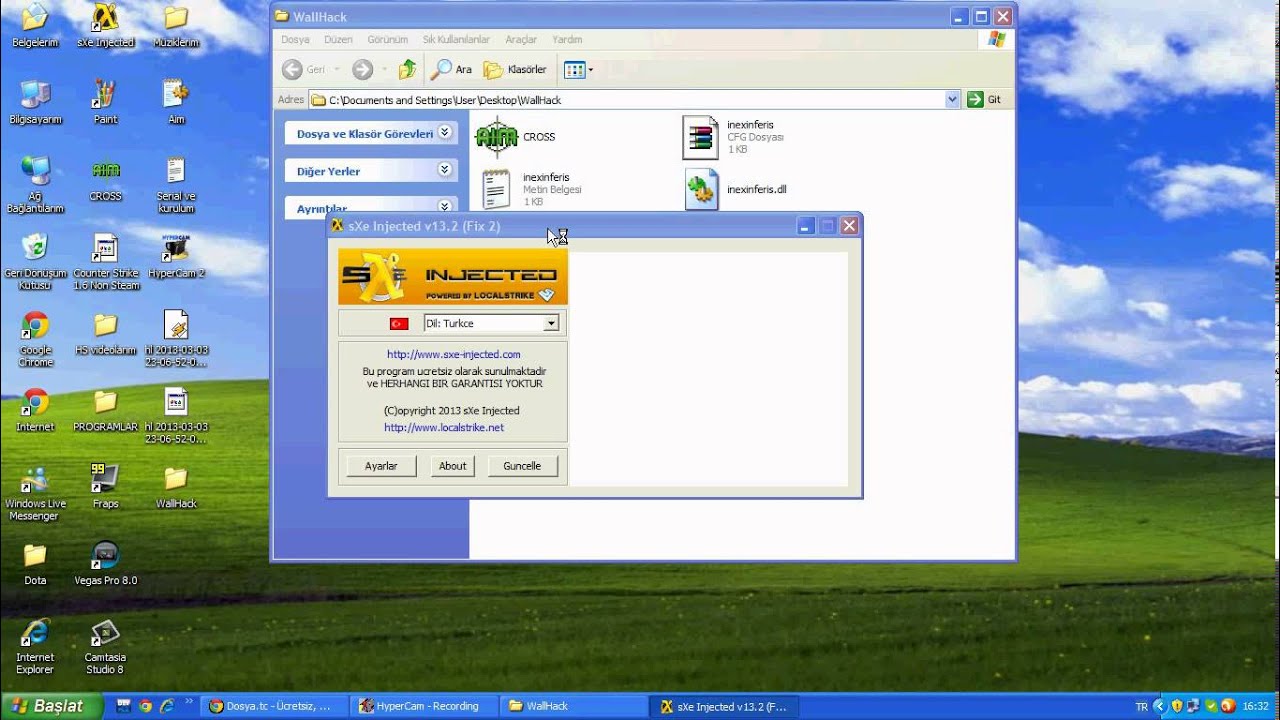Open the www.sxe-injected.com link
Image resolution: width=1280 pixels, height=720 pixels.
pyautogui.click(x=454, y=354)
